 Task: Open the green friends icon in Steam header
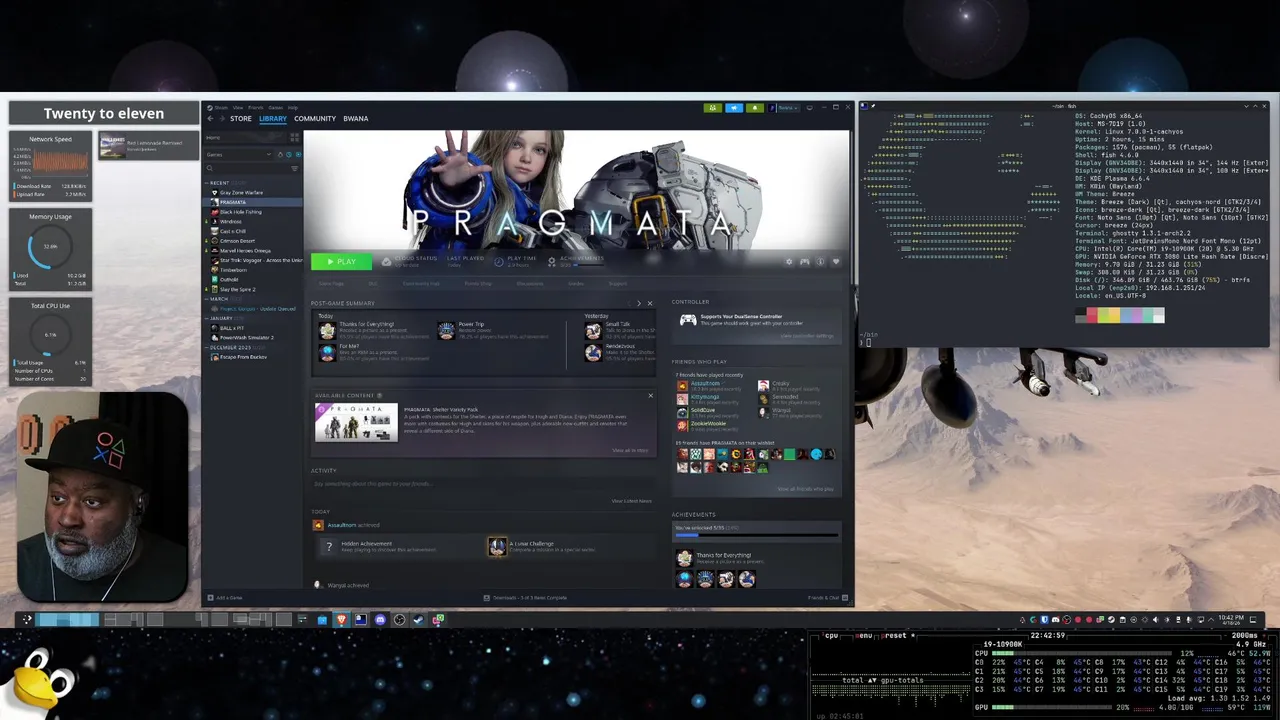click(713, 108)
